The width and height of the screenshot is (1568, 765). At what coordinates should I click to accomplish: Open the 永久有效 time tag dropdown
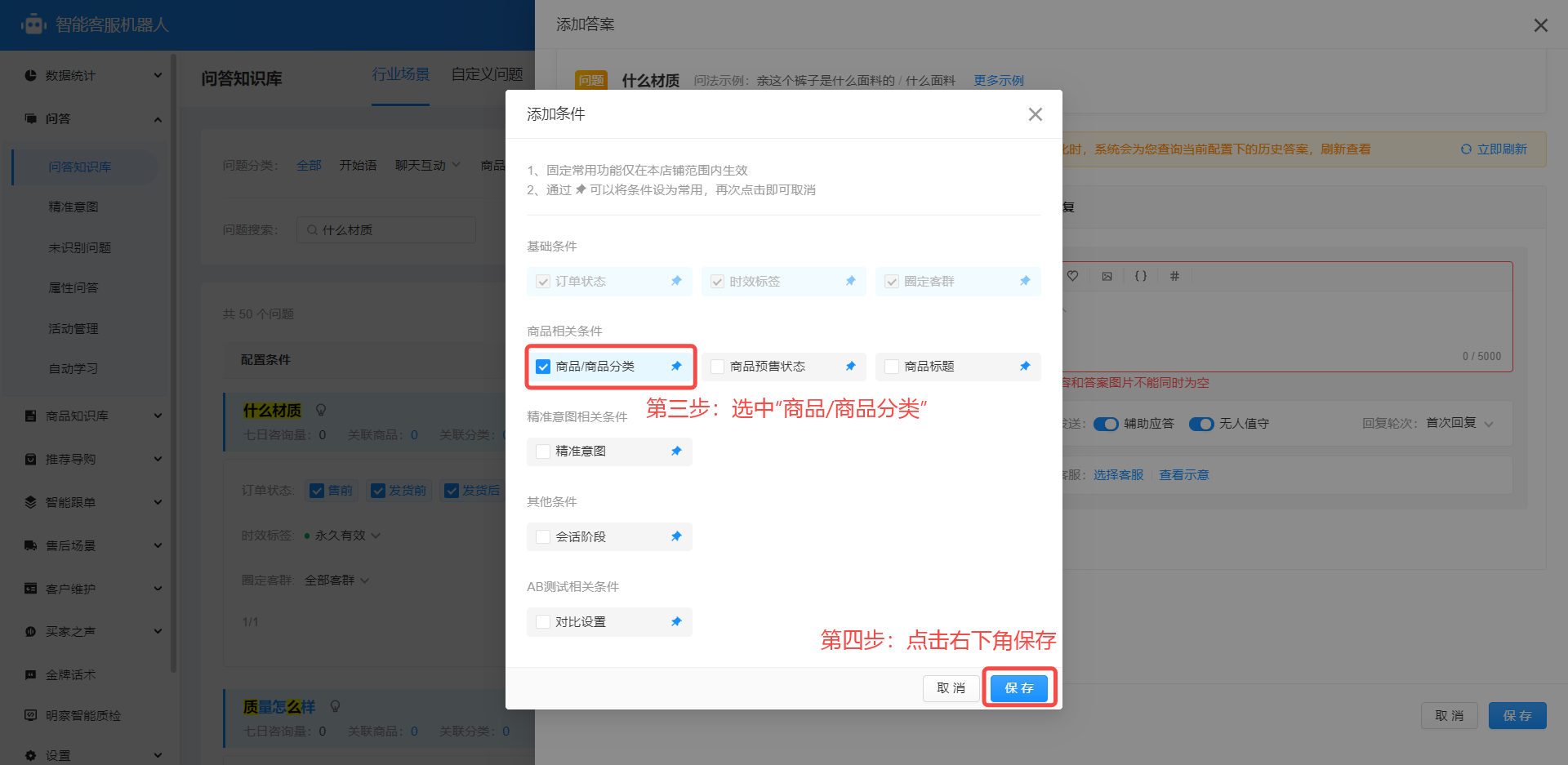(x=342, y=536)
